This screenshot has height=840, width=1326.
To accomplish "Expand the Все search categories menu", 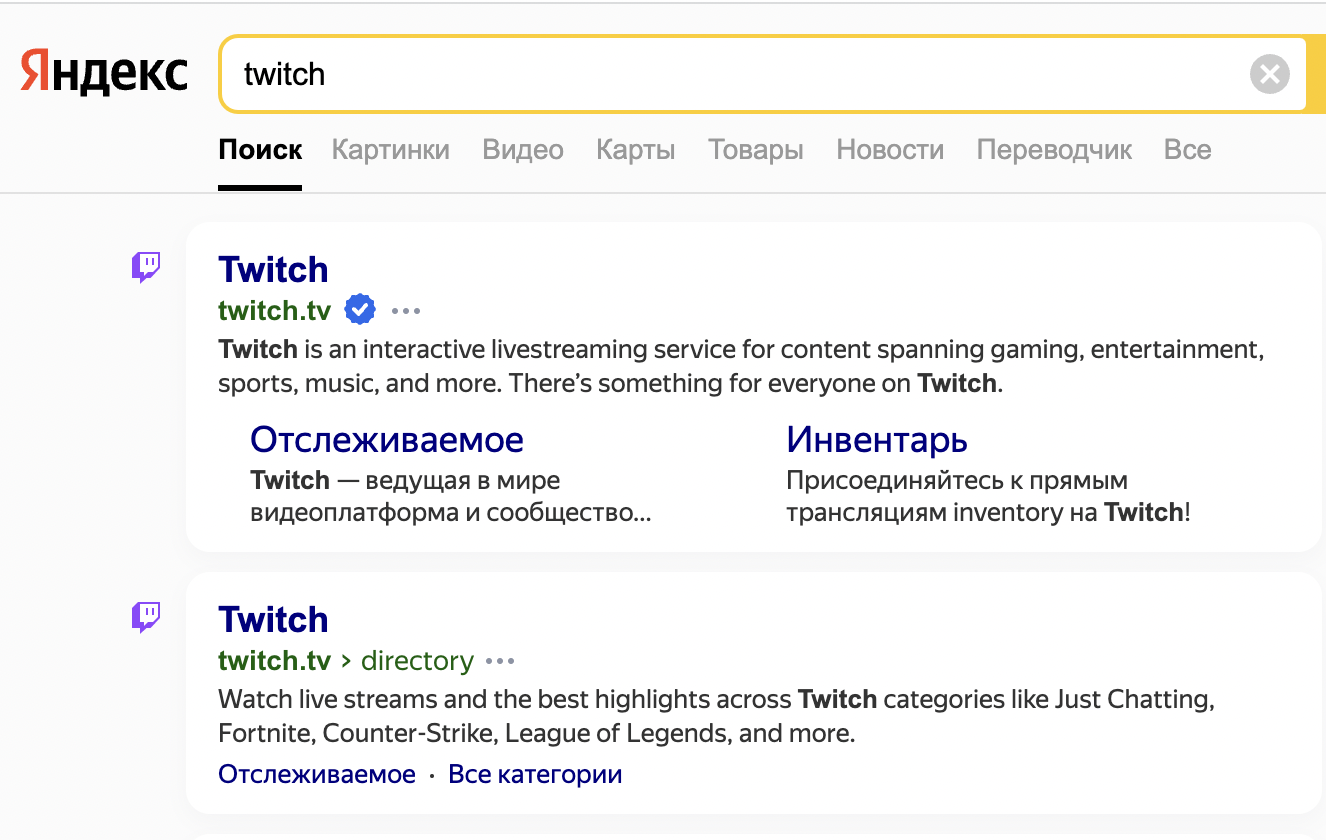I will [1187, 150].
